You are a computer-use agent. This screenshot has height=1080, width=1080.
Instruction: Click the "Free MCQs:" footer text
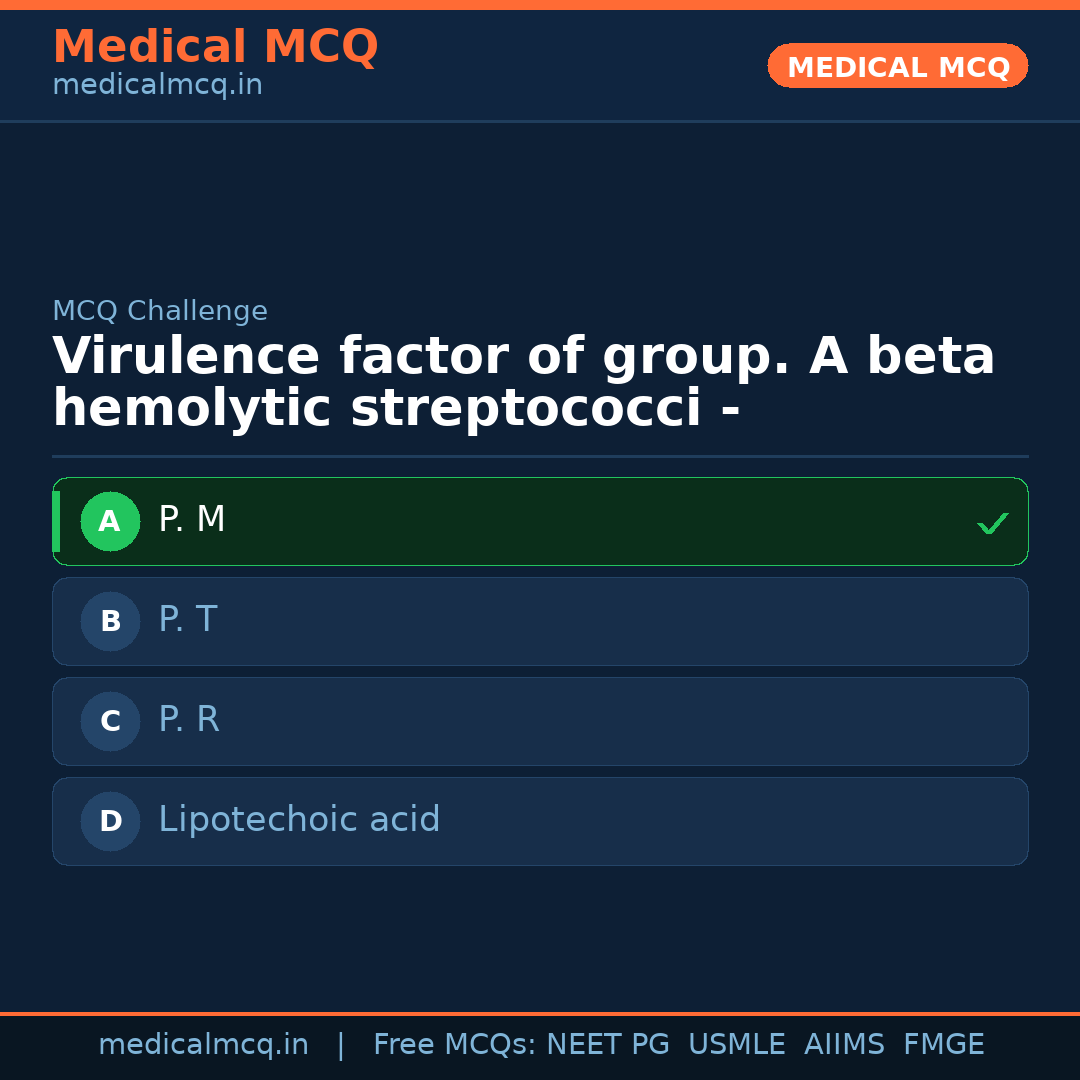[x=454, y=1045]
